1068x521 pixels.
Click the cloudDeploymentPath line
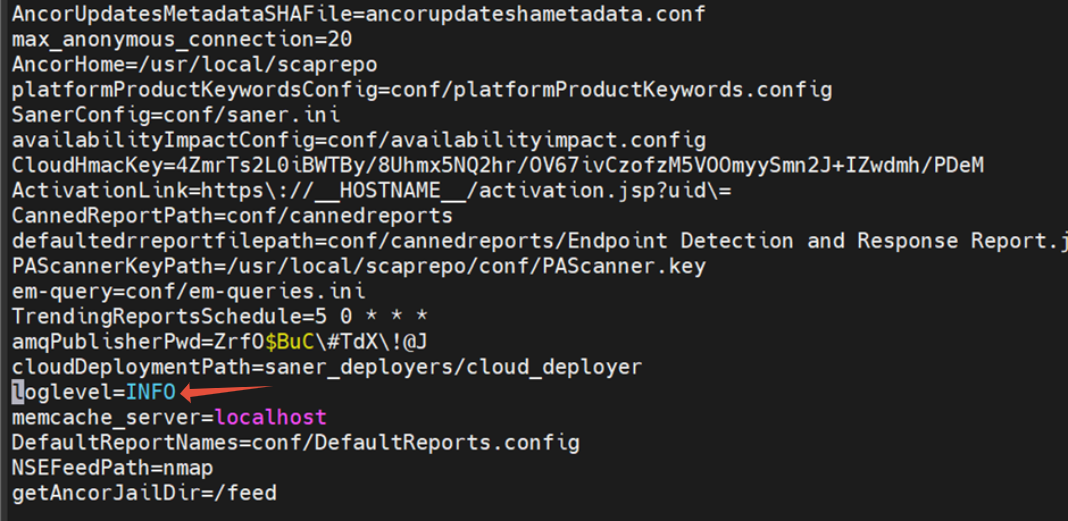(327, 367)
